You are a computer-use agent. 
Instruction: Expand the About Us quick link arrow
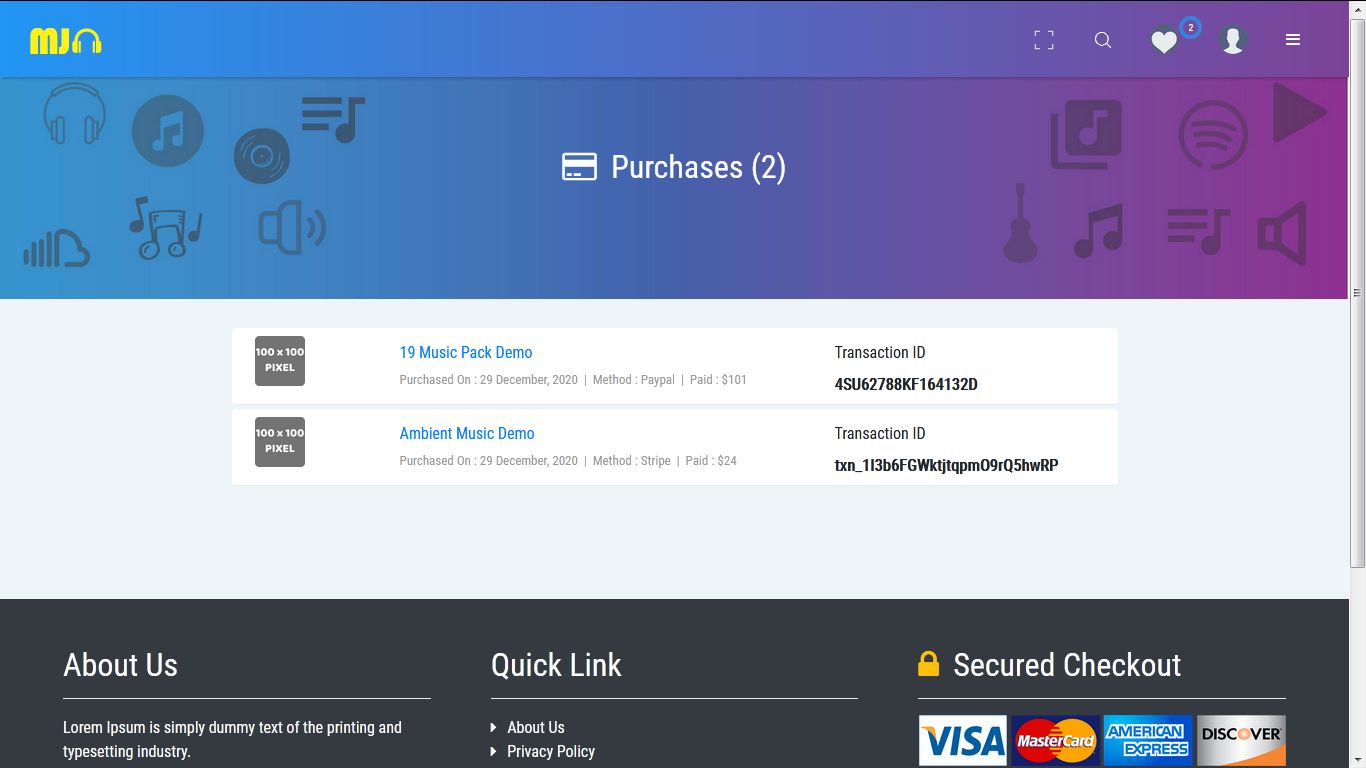492,727
